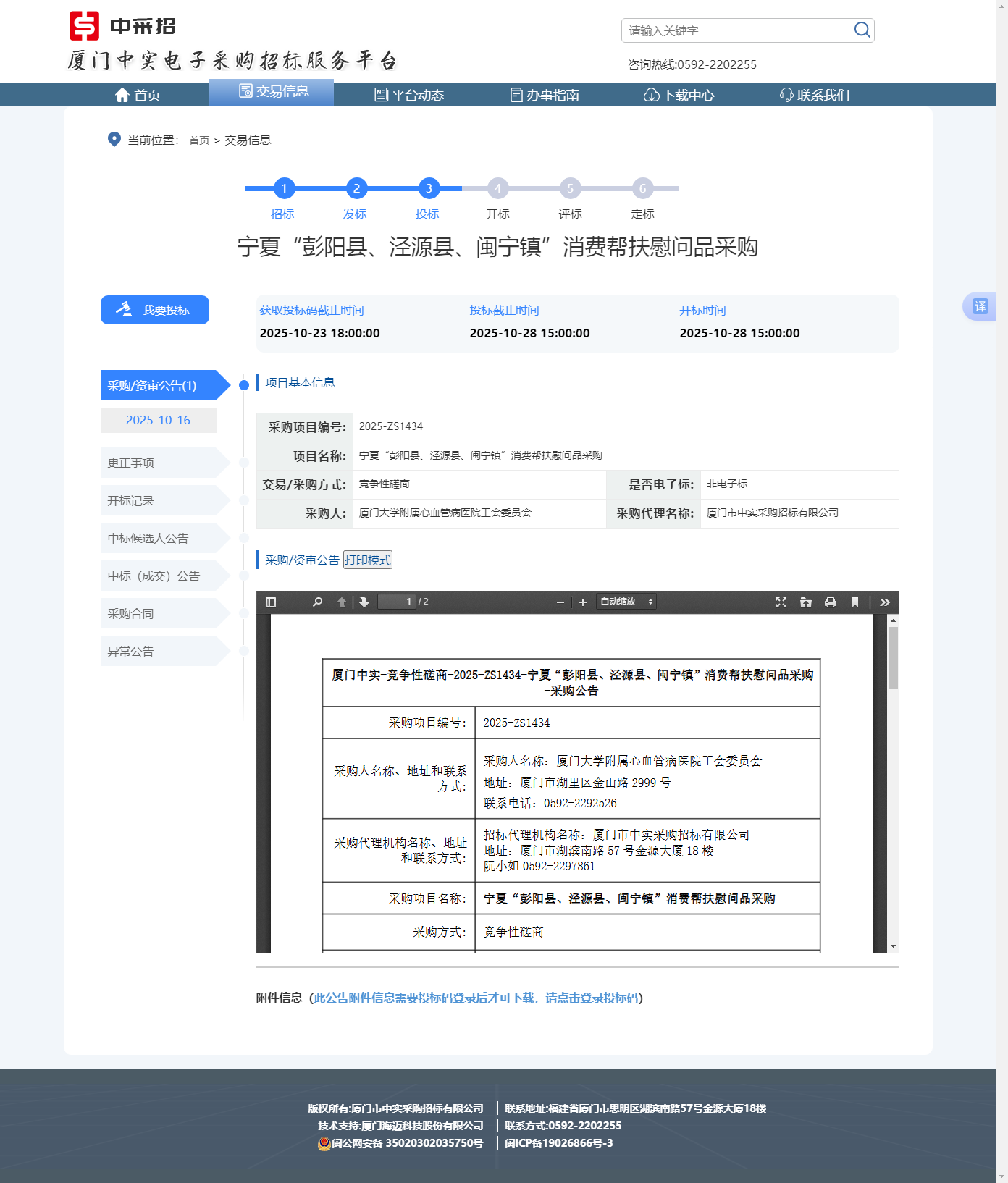
Task: Click the 打印模式 button
Action: point(368,560)
